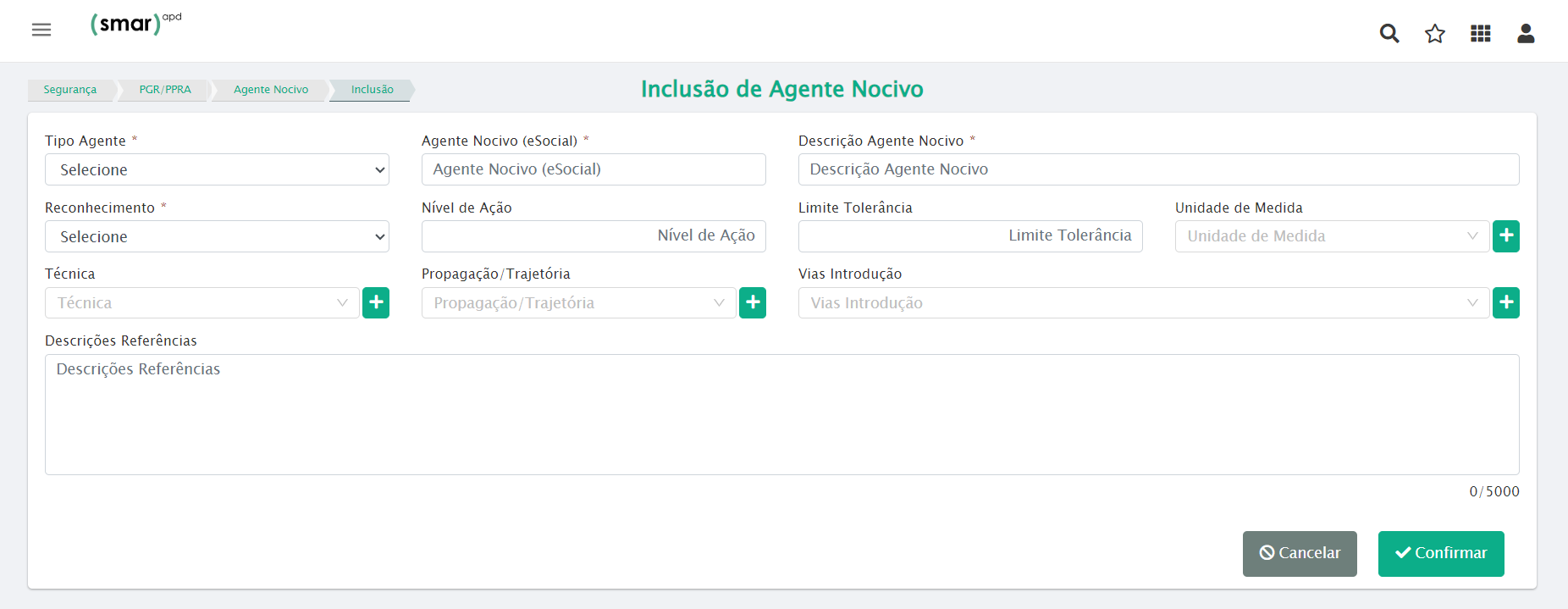1568x609 pixels.
Task: Click the search magnifier icon
Action: pyautogui.click(x=1389, y=34)
